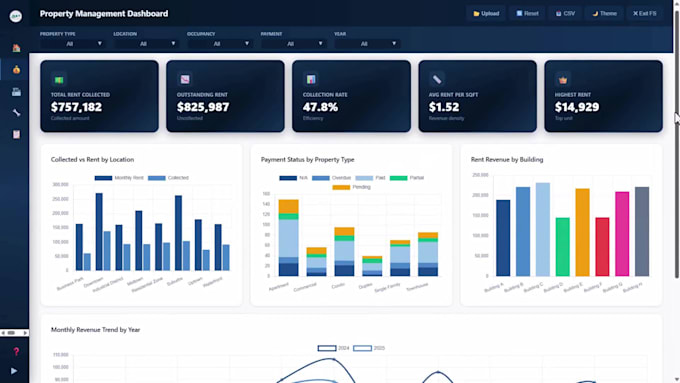The image size is (680, 383).
Task: Click the green Building D bar
Action: click(x=562, y=247)
